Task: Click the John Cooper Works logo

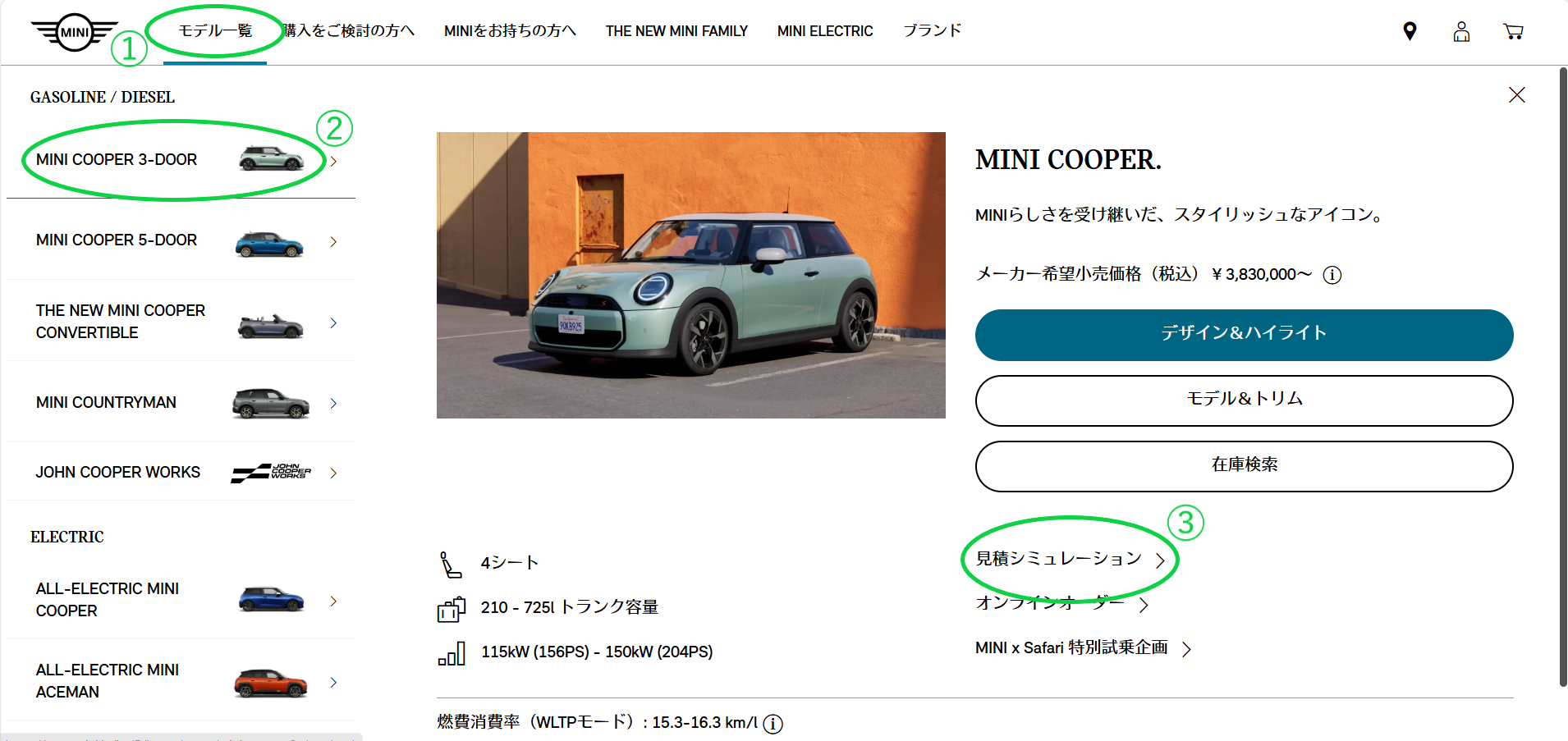Action: coord(271,473)
